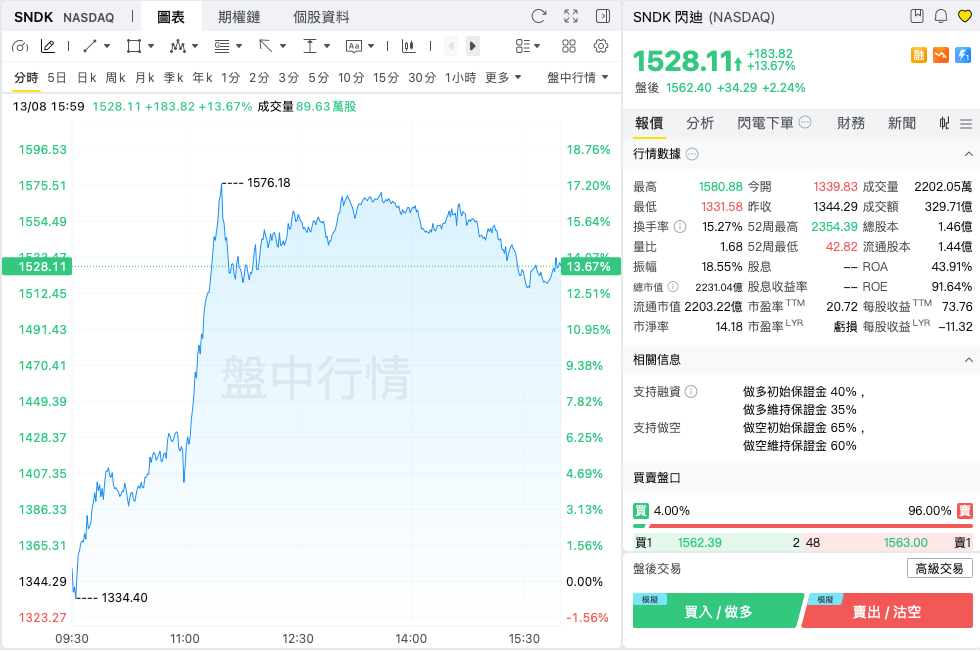Viewport: 980px width, 651px height.
Task: Open chart settings gear icon
Action: point(601,46)
